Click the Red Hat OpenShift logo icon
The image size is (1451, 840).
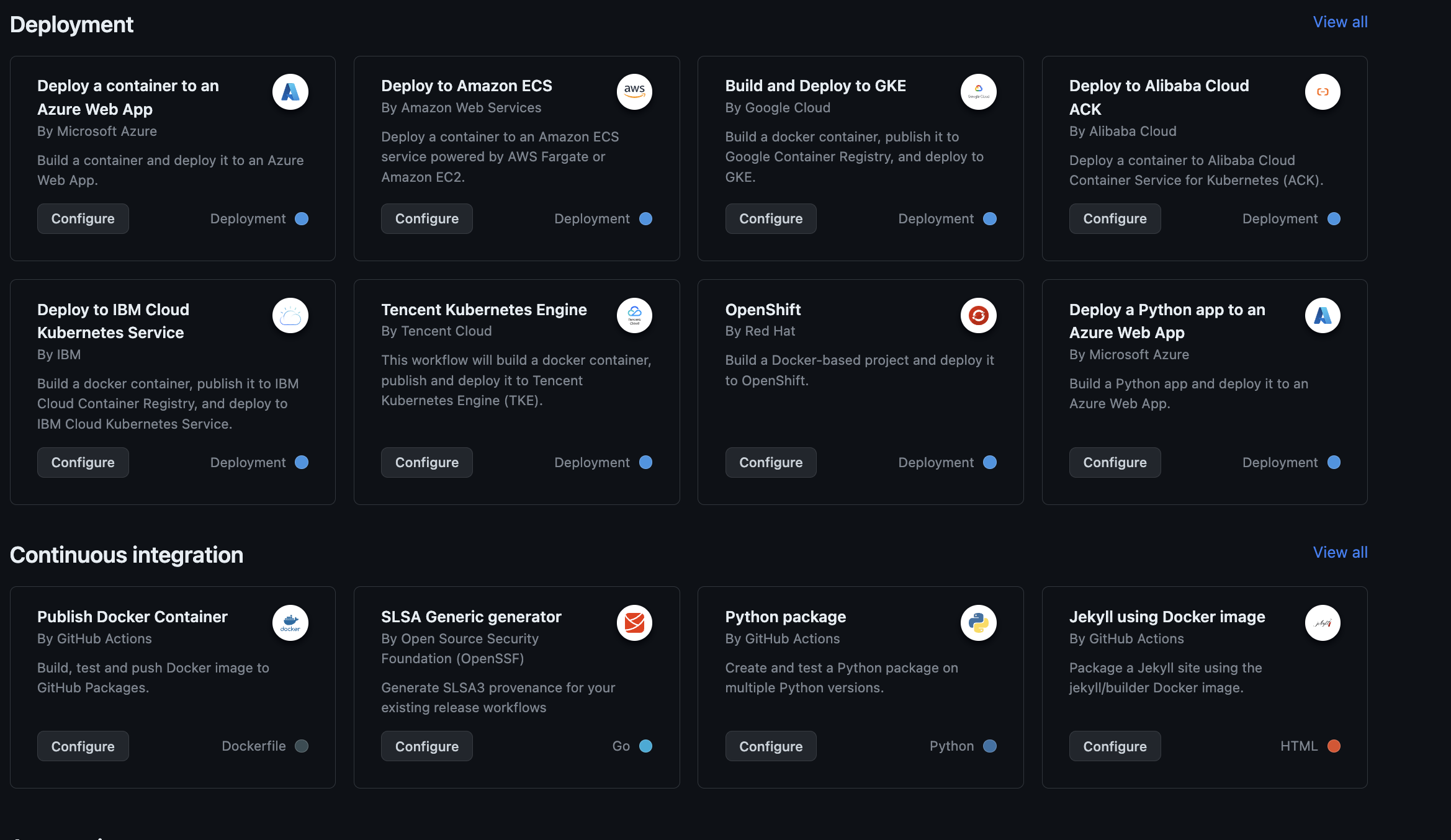point(978,316)
